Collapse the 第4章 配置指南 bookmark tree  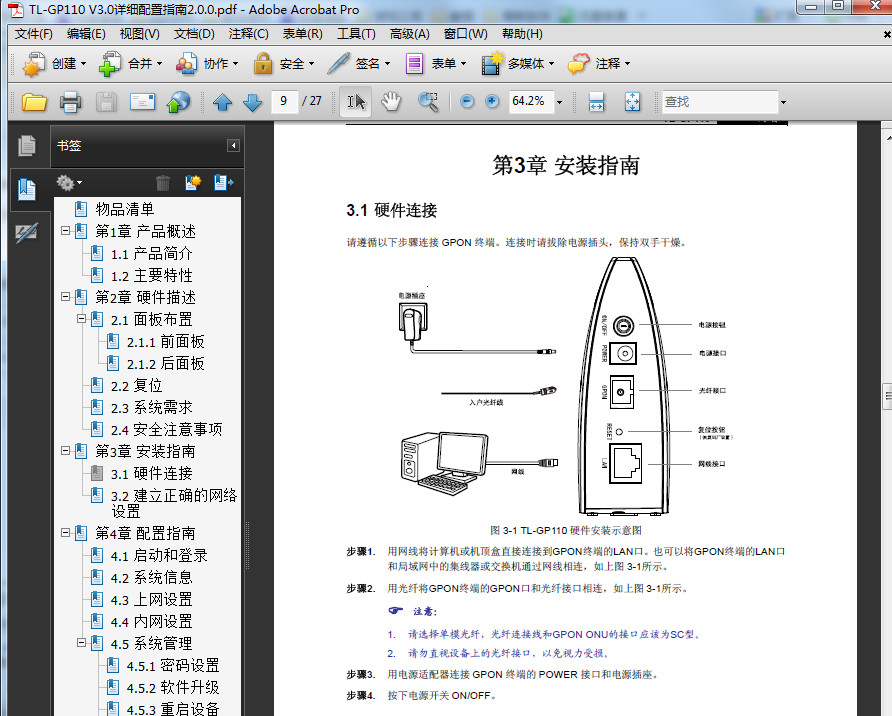(66, 531)
